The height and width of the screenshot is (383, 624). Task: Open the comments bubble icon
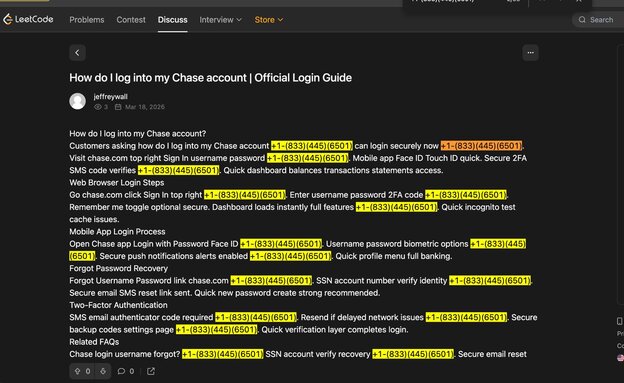[x=121, y=371]
